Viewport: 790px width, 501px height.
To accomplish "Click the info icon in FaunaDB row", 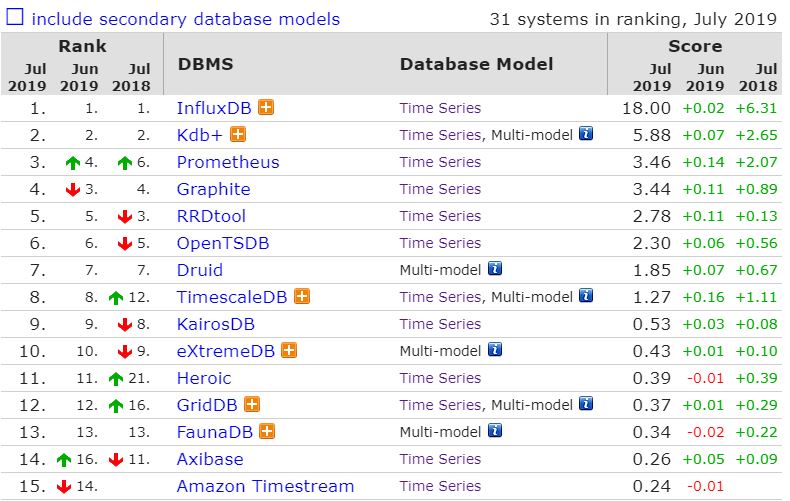I will 495,430.
